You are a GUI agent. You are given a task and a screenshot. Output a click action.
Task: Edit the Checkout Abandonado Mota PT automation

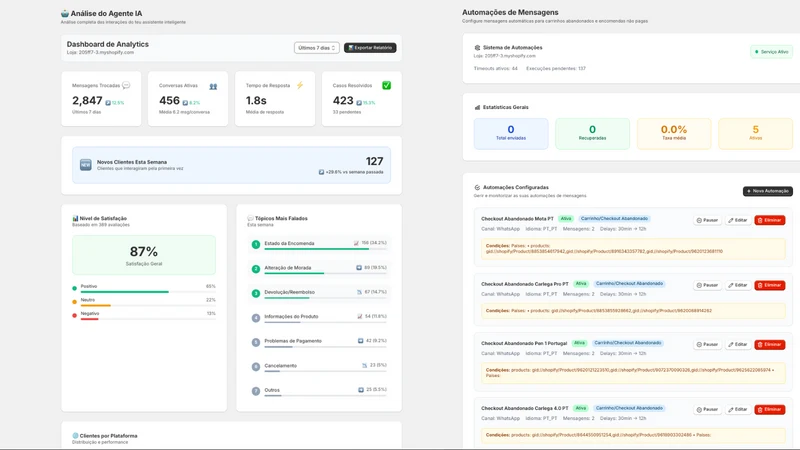738,220
